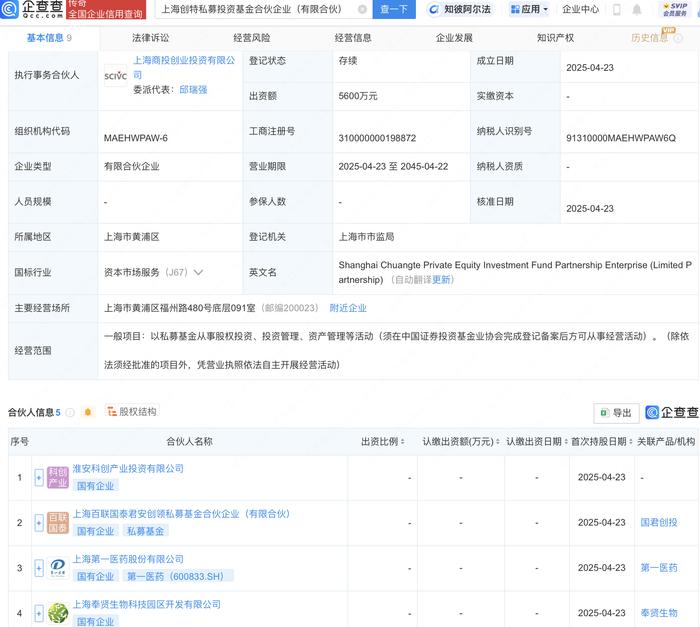Viewport: 700px width, 627px height.
Task: Open the 股权结构 view
Action: point(132,411)
